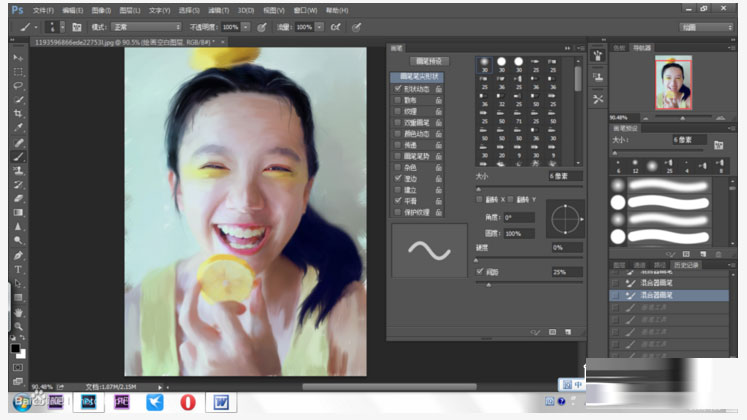Open the 模式 blend mode dropdown

146,27
